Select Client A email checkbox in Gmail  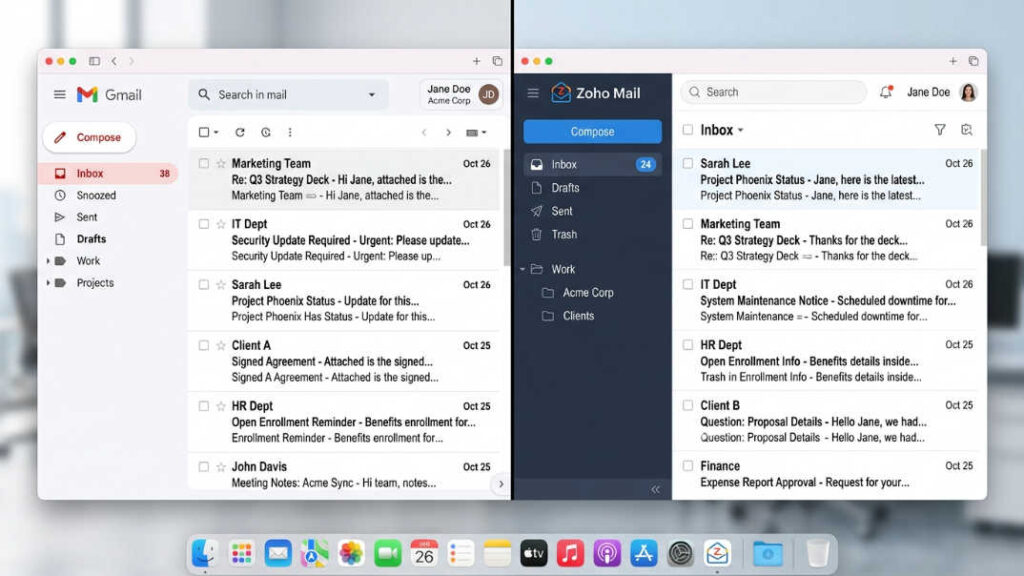(204, 345)
